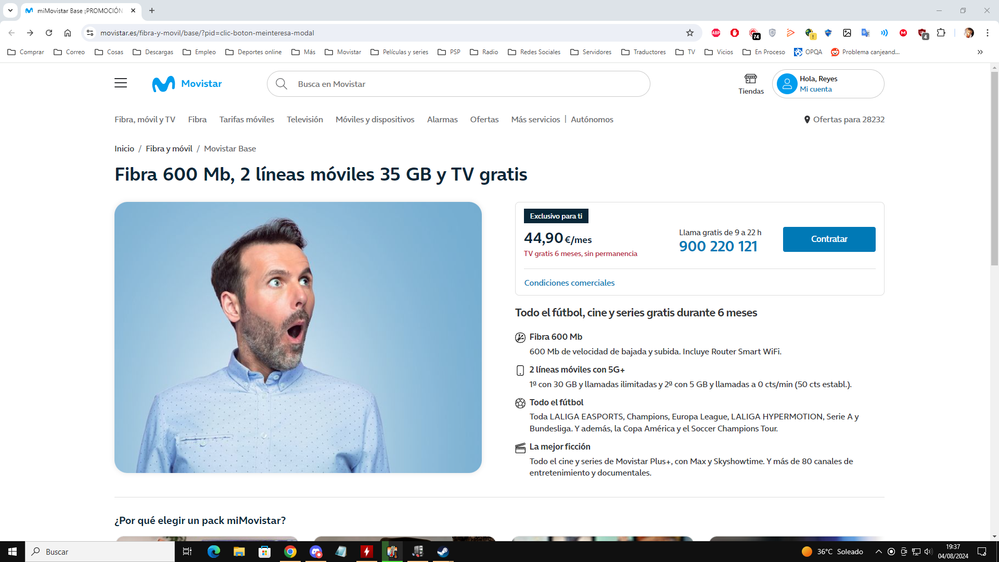
Task: Click the Contratar button
Action: [x=829, y=239]
